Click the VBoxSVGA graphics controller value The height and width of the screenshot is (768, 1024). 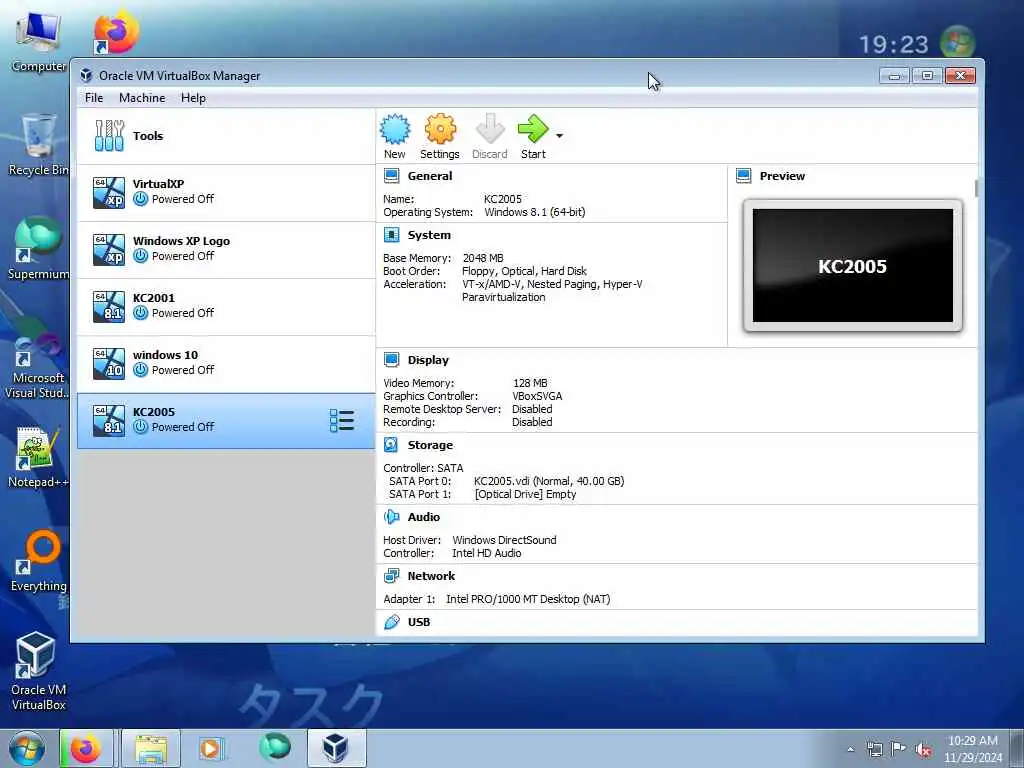(537, 396)
